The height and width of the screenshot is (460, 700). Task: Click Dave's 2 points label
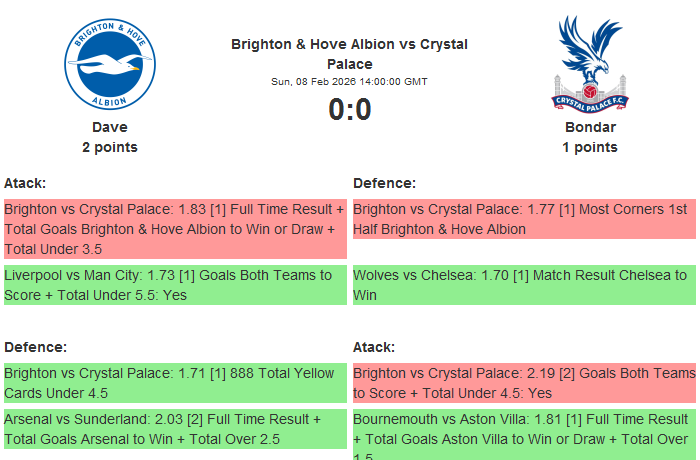[x=110, y=147]
